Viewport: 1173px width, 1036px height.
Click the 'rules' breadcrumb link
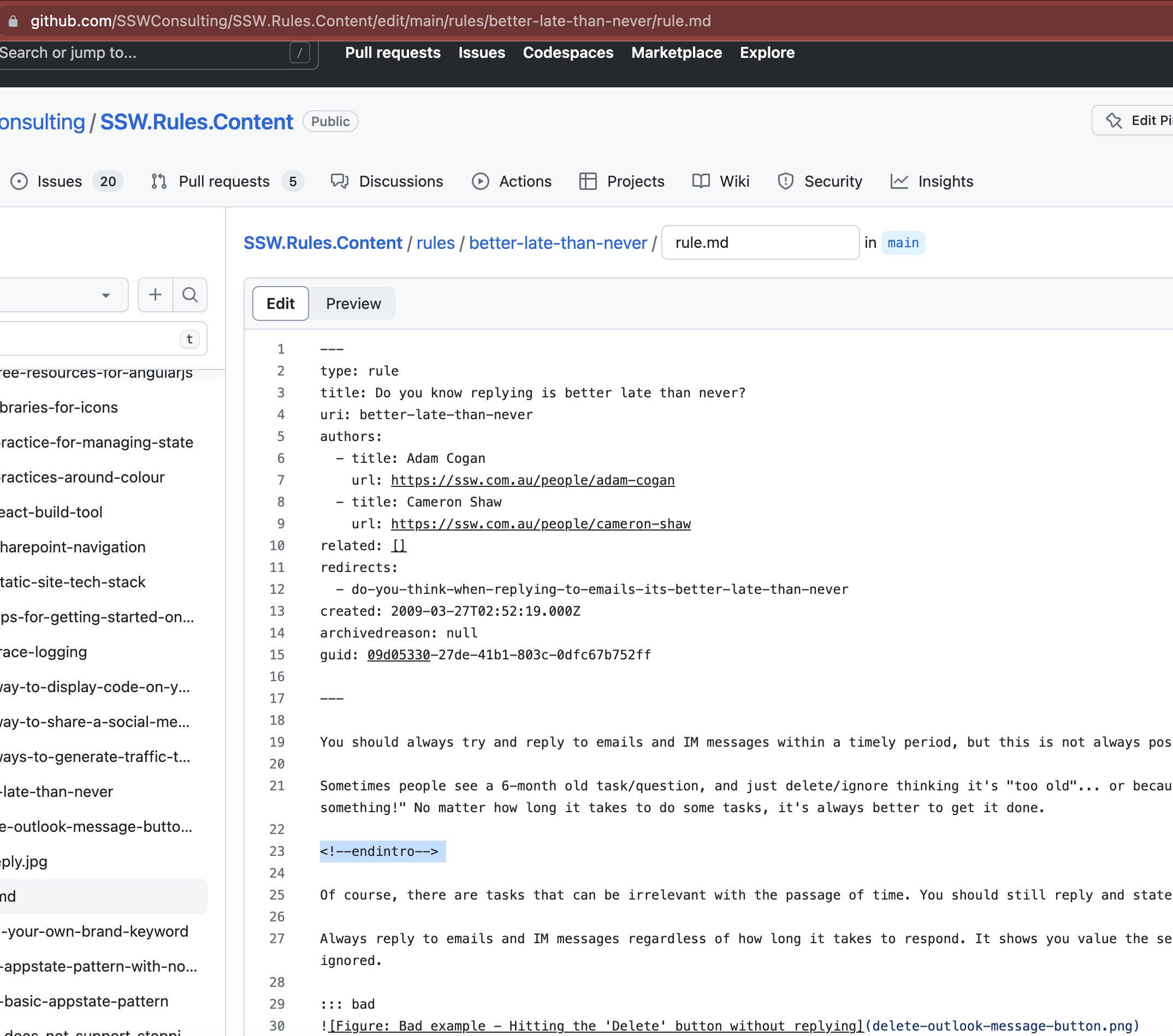tap(436, 243)
